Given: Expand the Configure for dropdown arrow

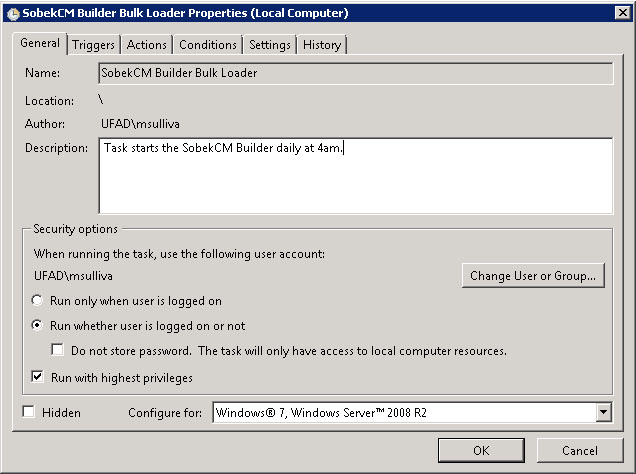Looking at the screenshot, I should [604, 412].
